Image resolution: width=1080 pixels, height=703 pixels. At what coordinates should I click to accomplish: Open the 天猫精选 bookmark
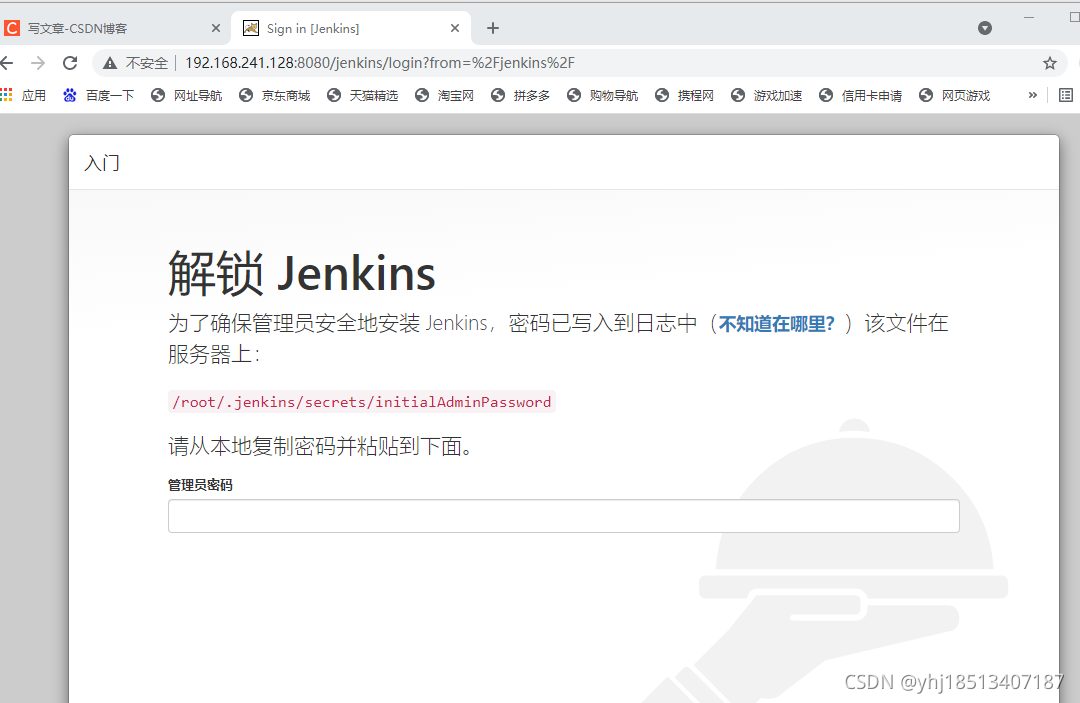(363, 96)
